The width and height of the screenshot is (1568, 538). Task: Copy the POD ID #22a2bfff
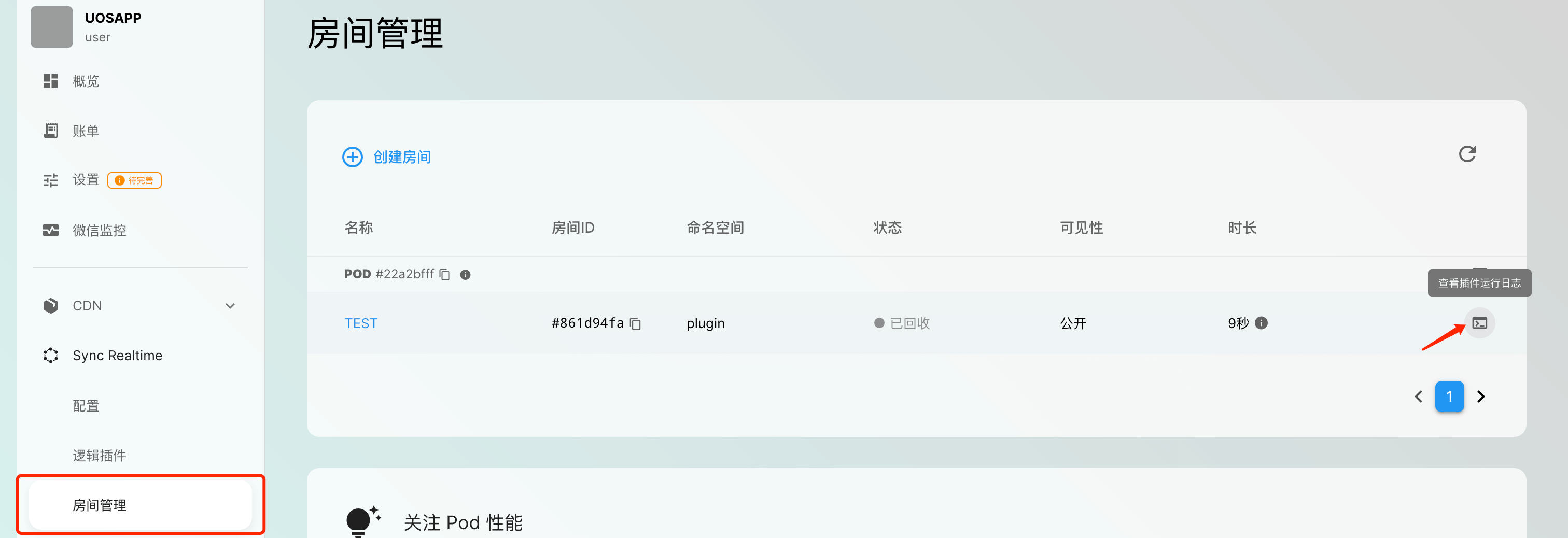(445, 275)
